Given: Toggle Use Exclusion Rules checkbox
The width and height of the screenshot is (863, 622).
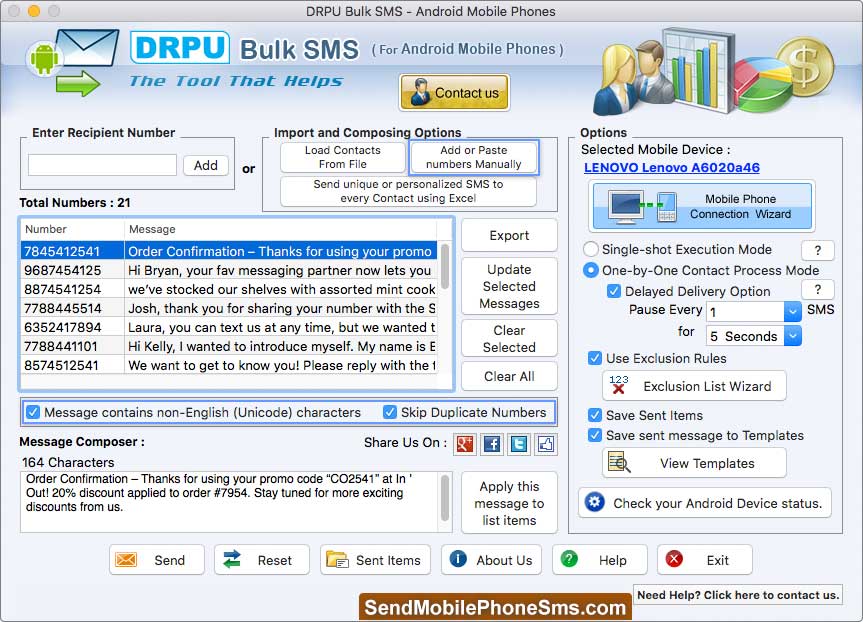Looking at the screenshot, I should (594, 358).
